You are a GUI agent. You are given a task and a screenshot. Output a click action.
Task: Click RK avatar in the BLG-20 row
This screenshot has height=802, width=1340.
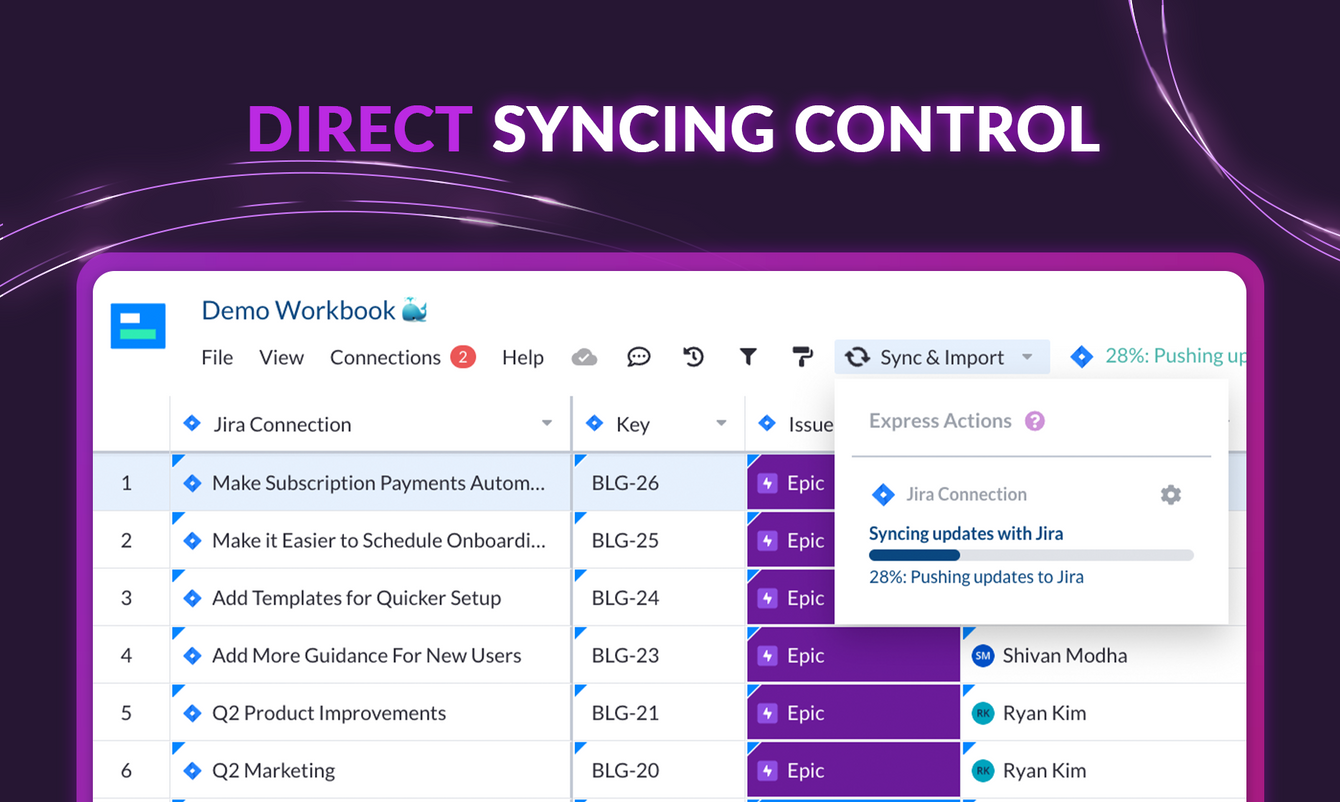pyautogui.click(x=983, y=771)
